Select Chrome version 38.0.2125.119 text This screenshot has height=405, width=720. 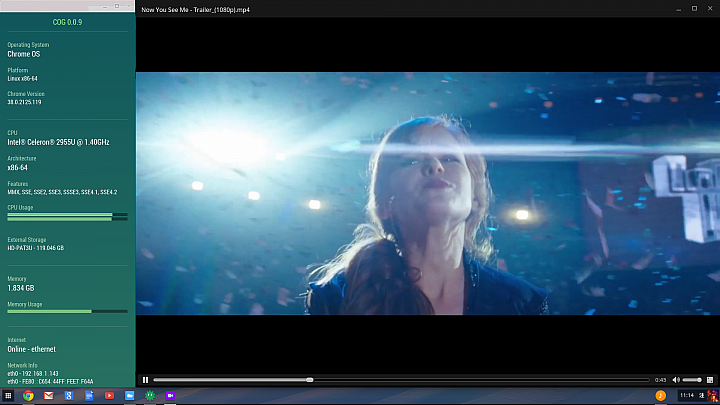(x=24, y=102)
